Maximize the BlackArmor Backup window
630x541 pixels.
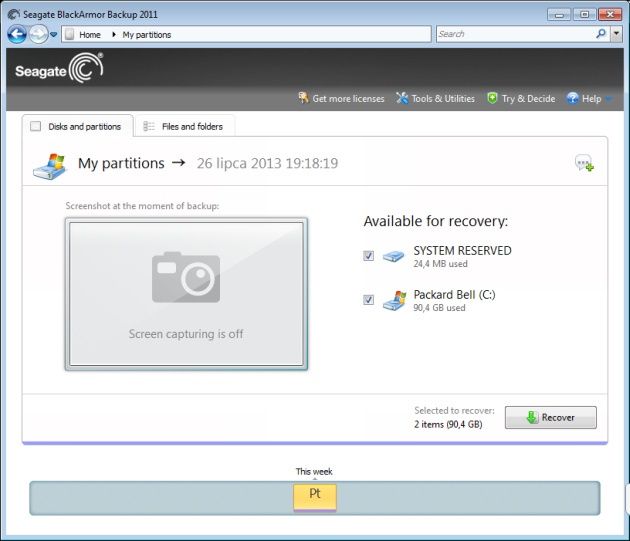584,14
